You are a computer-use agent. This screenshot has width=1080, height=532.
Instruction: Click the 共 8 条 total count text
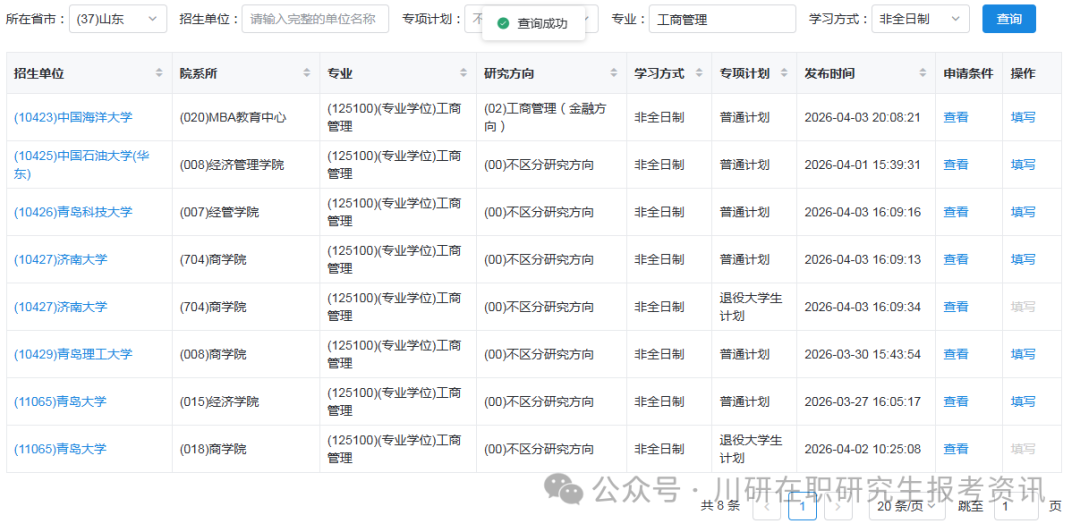[x=720, y=506]
